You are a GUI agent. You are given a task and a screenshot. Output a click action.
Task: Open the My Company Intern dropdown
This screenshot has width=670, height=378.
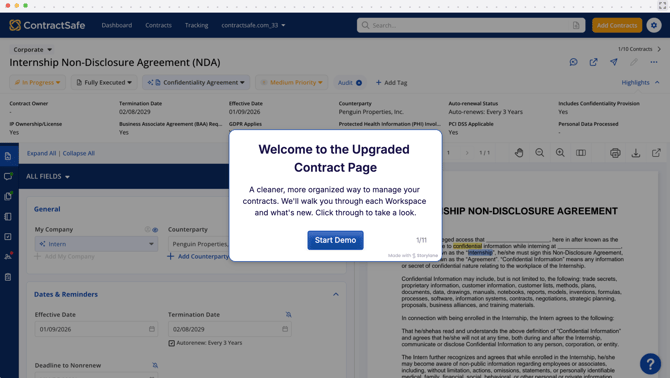(x=96, y=244)
